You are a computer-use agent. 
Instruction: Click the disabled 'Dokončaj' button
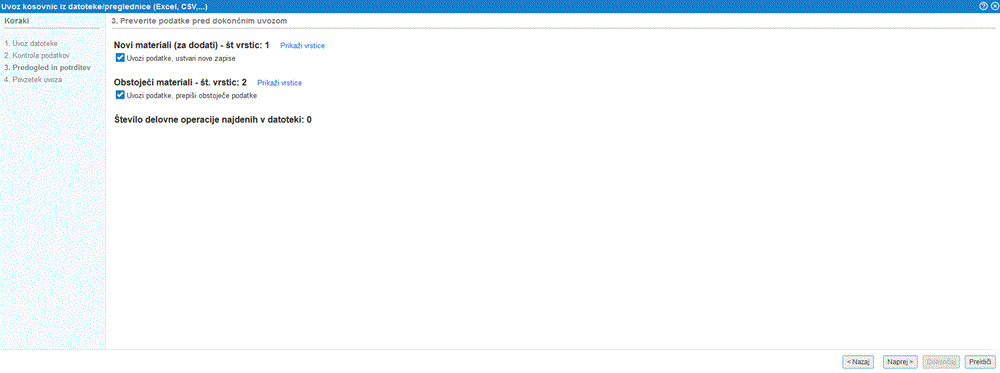[x=941, y=362]
